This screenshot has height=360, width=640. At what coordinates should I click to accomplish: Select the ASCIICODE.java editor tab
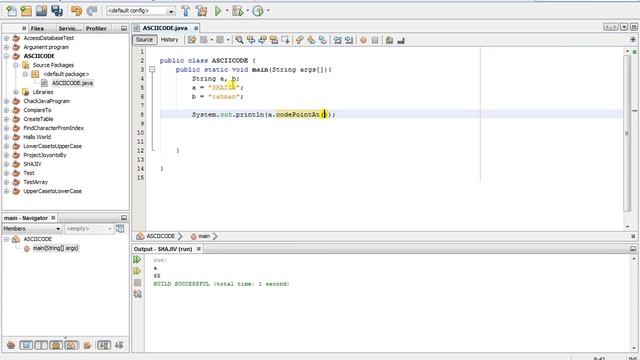tap(165, 28)
